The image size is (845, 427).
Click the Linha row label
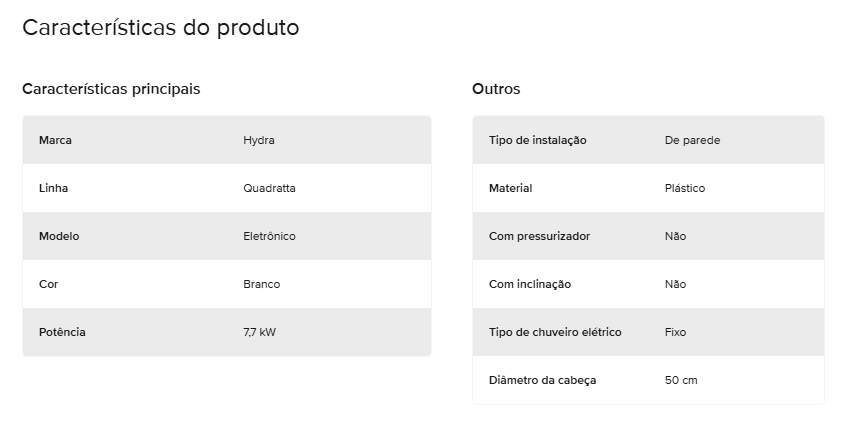(53, 188)
